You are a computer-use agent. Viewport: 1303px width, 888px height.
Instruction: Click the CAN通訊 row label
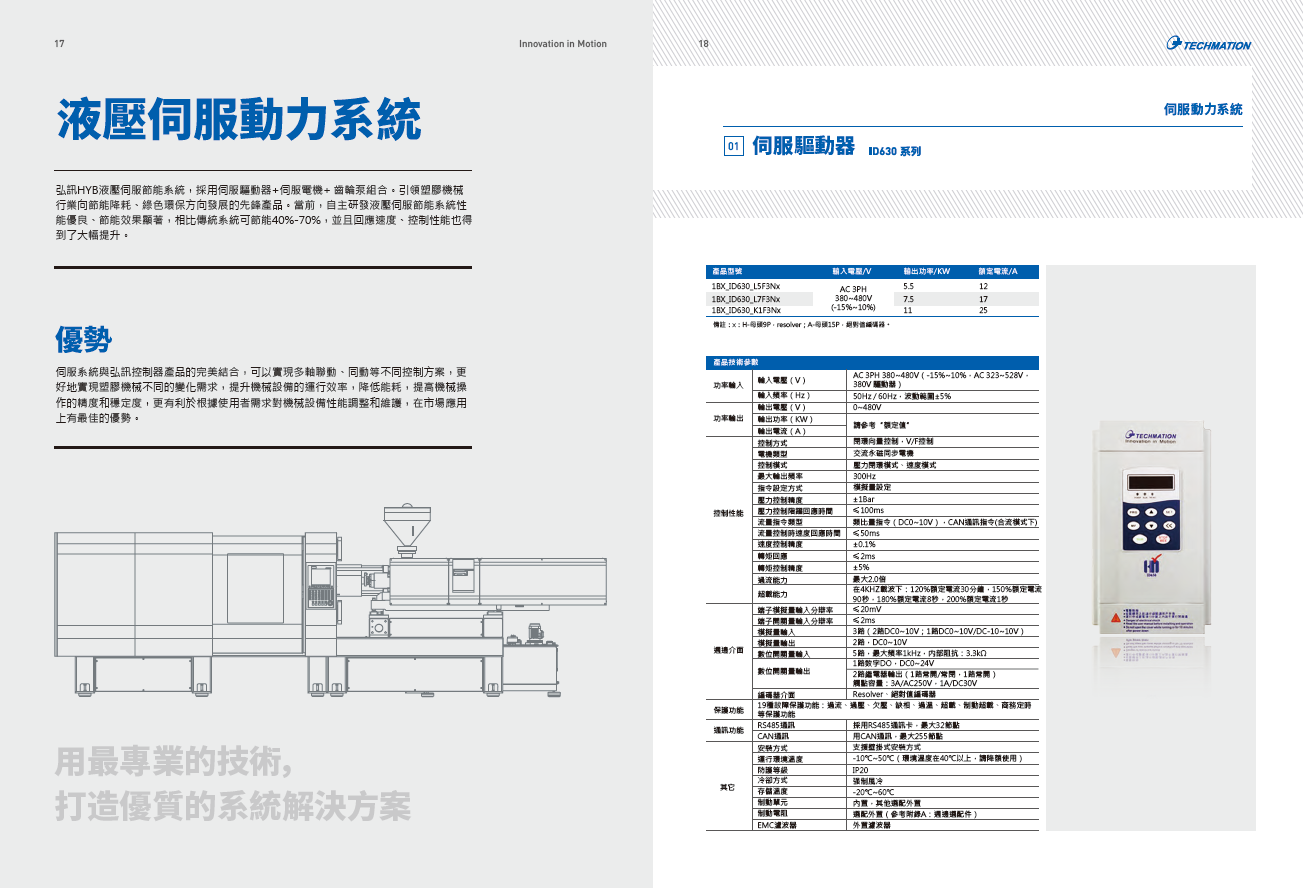pyautogui.click(x=772, y=735)
